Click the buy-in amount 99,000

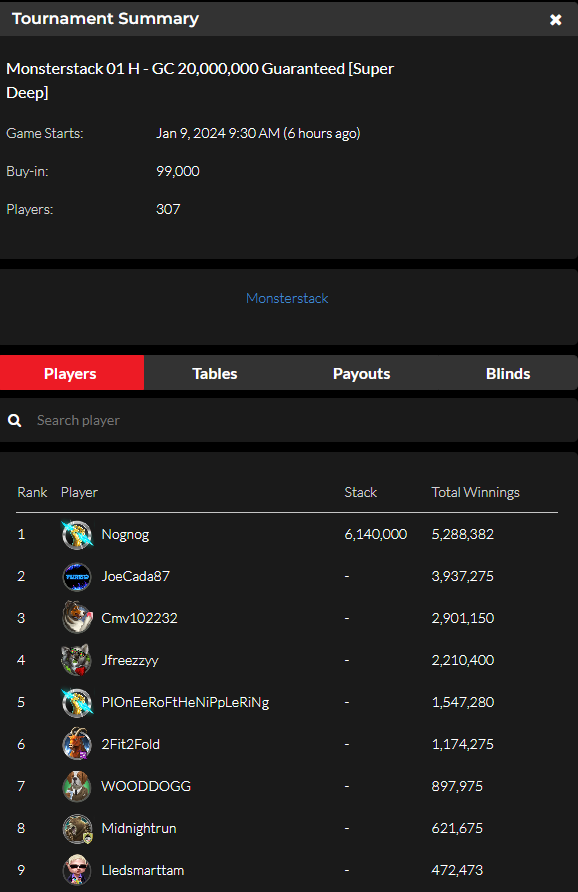click(x=177, y=171)
